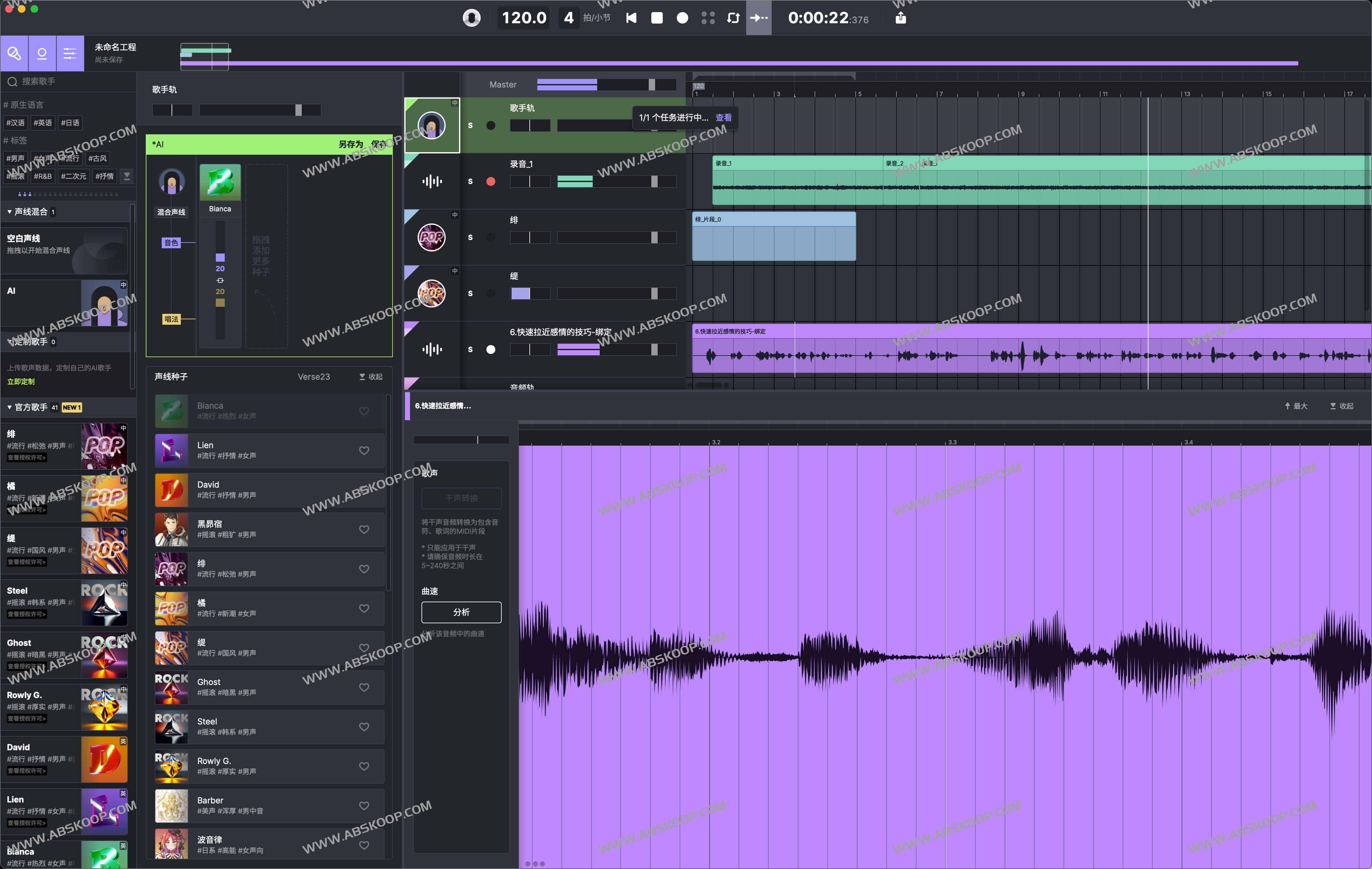Adjust the Master volume slider
This screenshot has height=869, width=1372.
(x=651, y=84)
